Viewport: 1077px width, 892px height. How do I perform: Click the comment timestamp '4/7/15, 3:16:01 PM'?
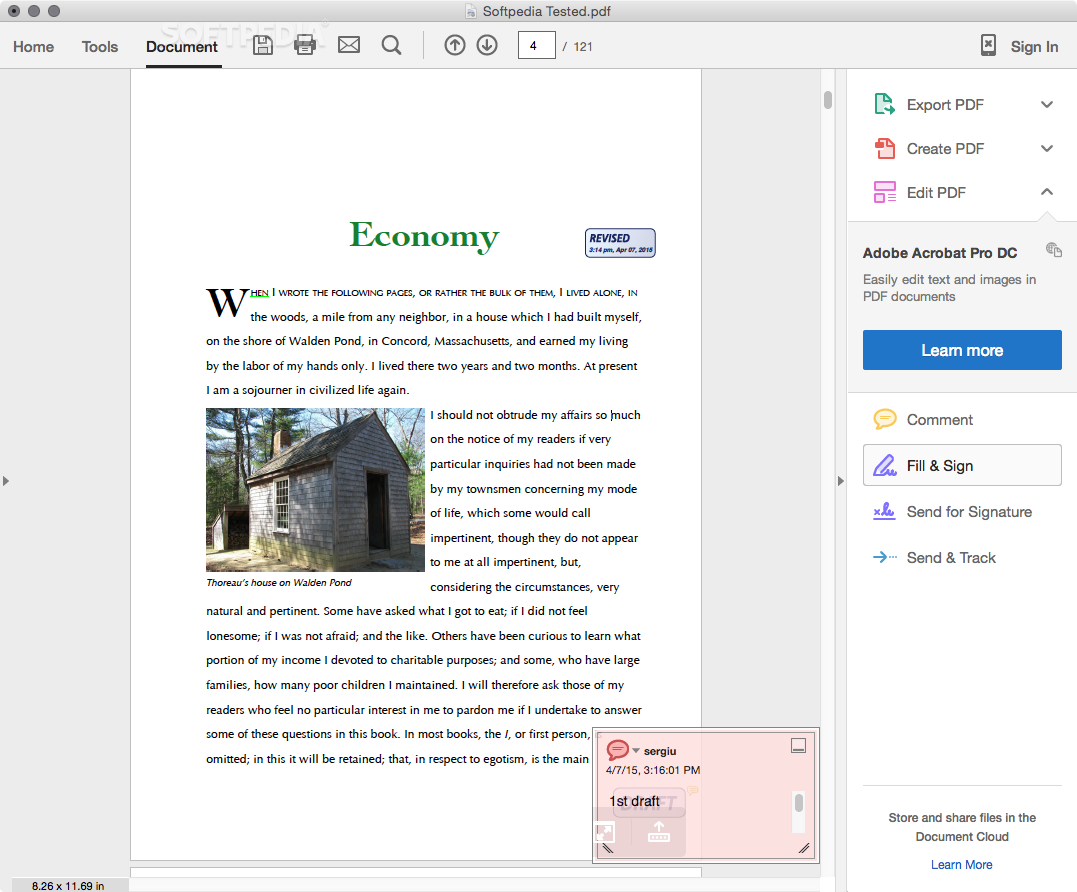(653, 770)
